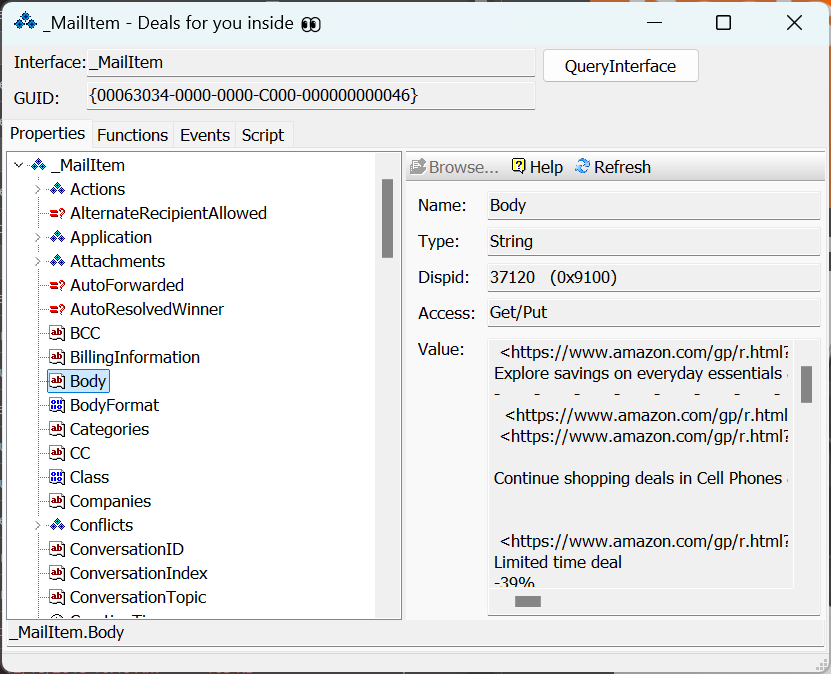Expand the Attachments tree node
The height and width of the screenshot is (674, 831).
pos(38,261)
